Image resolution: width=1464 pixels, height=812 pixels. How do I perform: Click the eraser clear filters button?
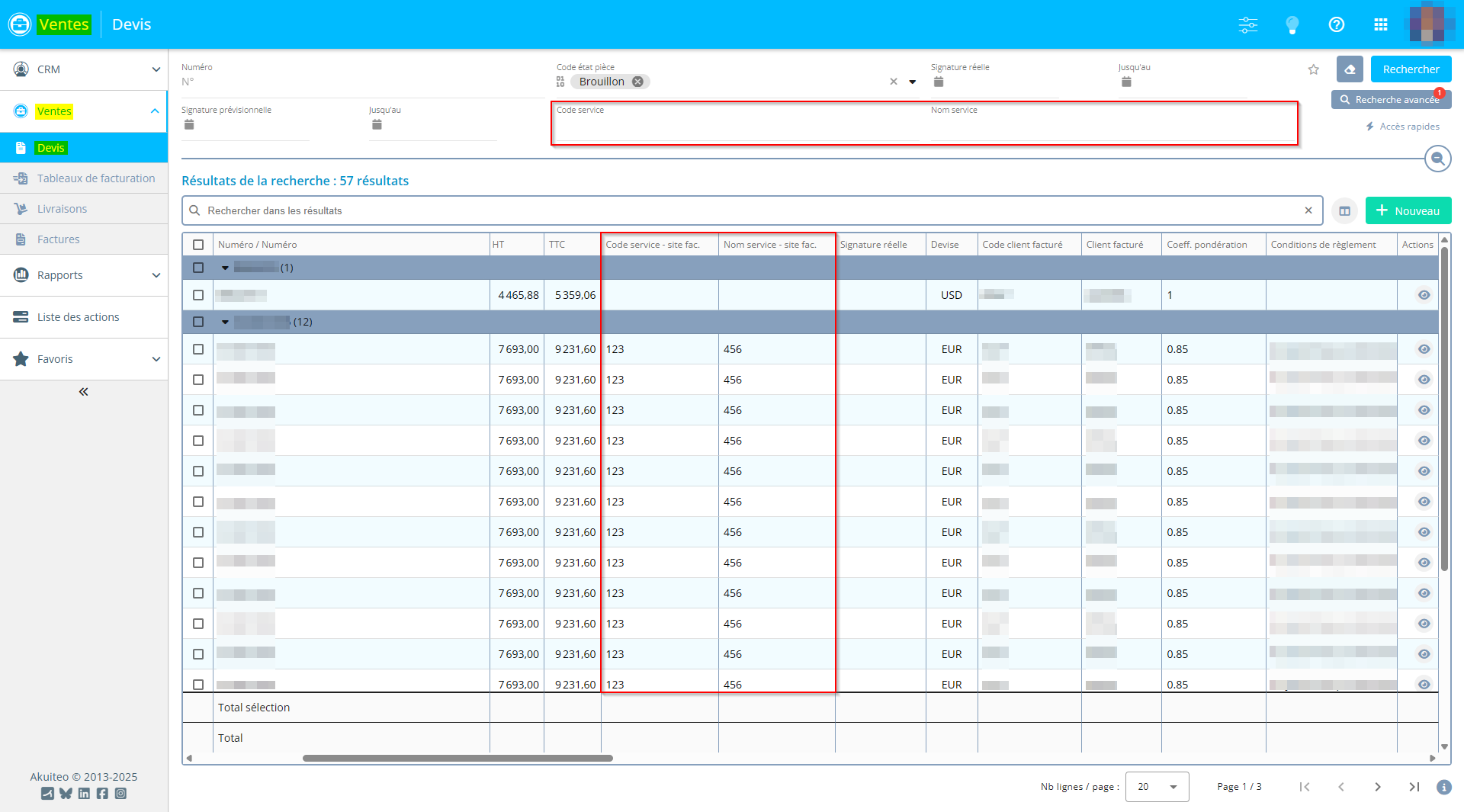pyautogui.click(x=1350, y=69)
